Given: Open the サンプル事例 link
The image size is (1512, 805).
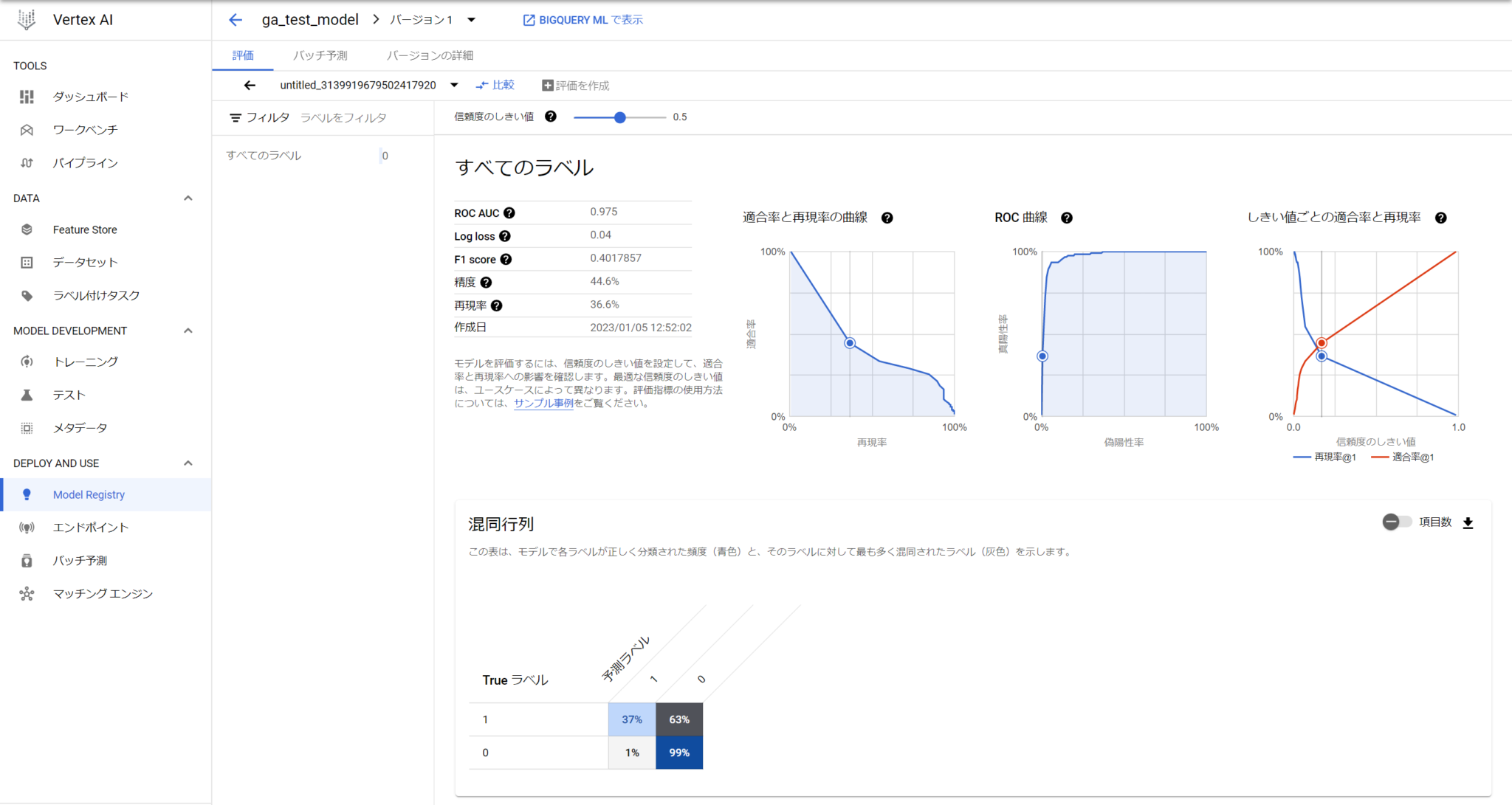Looking at the screenshot, I should (x=543, y=404).
